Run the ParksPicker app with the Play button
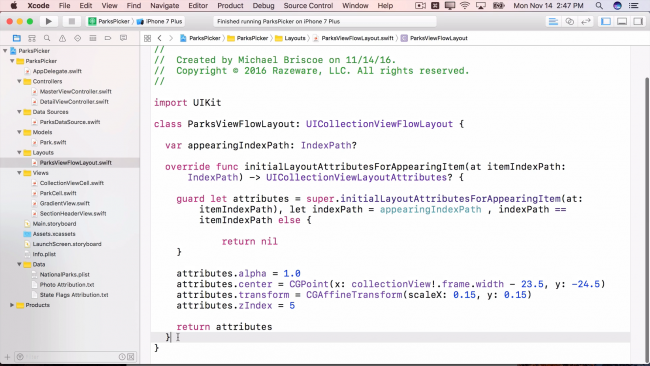650x366 pixels. click(49, 21)
